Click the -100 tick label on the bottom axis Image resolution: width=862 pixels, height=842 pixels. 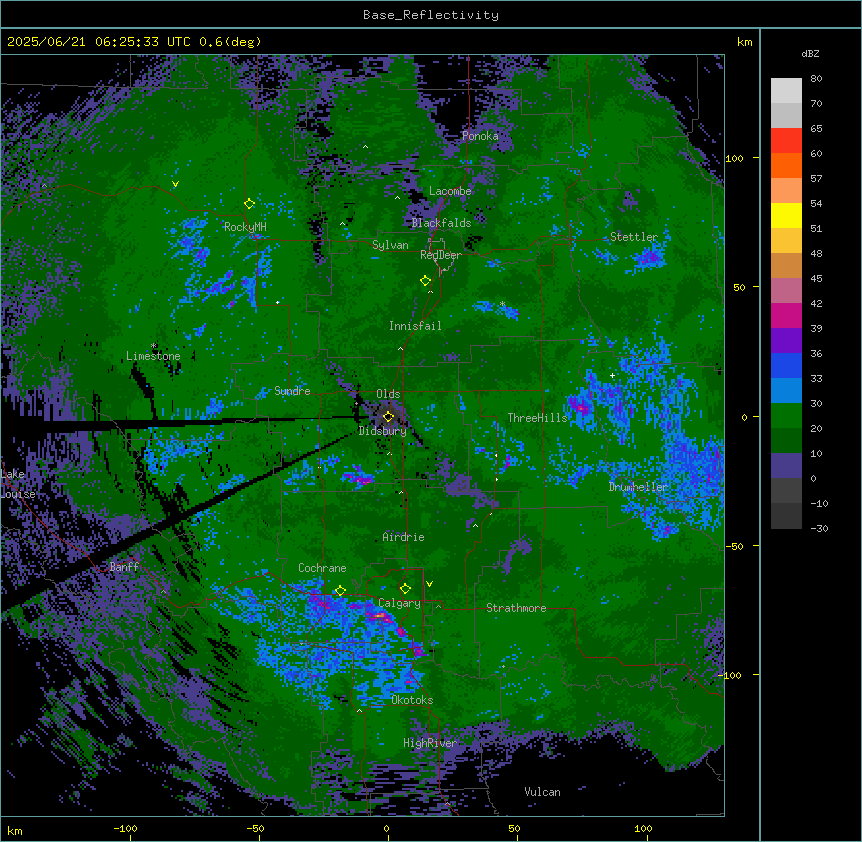pos(125,828)
